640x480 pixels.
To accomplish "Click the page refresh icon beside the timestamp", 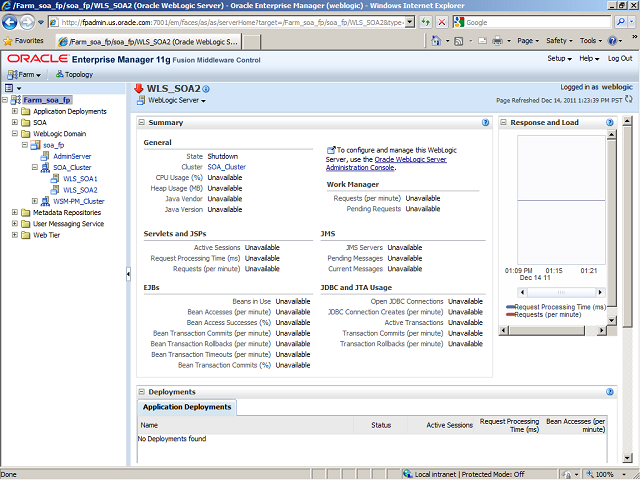I will pos(631,100).
